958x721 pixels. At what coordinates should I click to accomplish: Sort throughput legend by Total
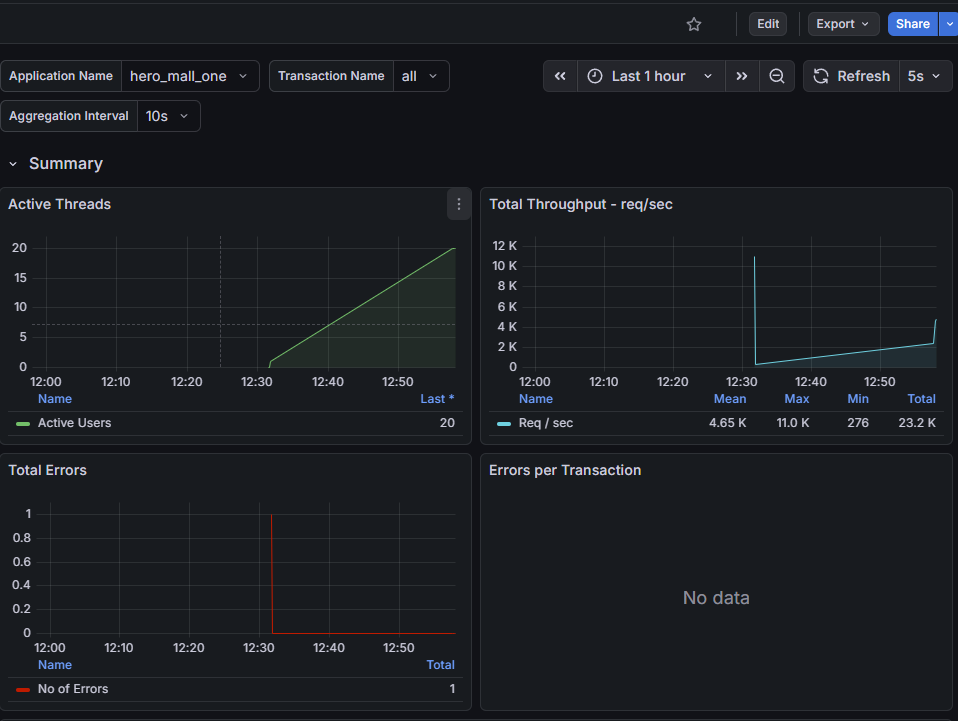click(921, 398)
